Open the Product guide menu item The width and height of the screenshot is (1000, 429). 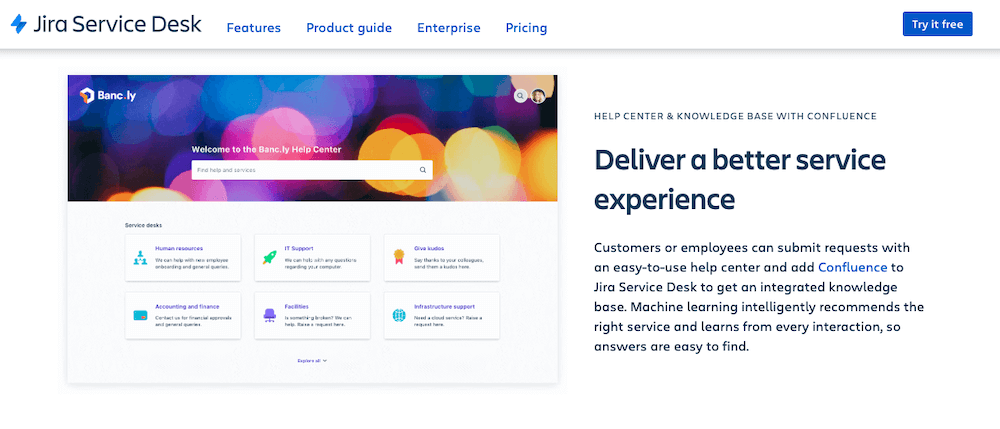pyautogui.click(x=349, y=28)
